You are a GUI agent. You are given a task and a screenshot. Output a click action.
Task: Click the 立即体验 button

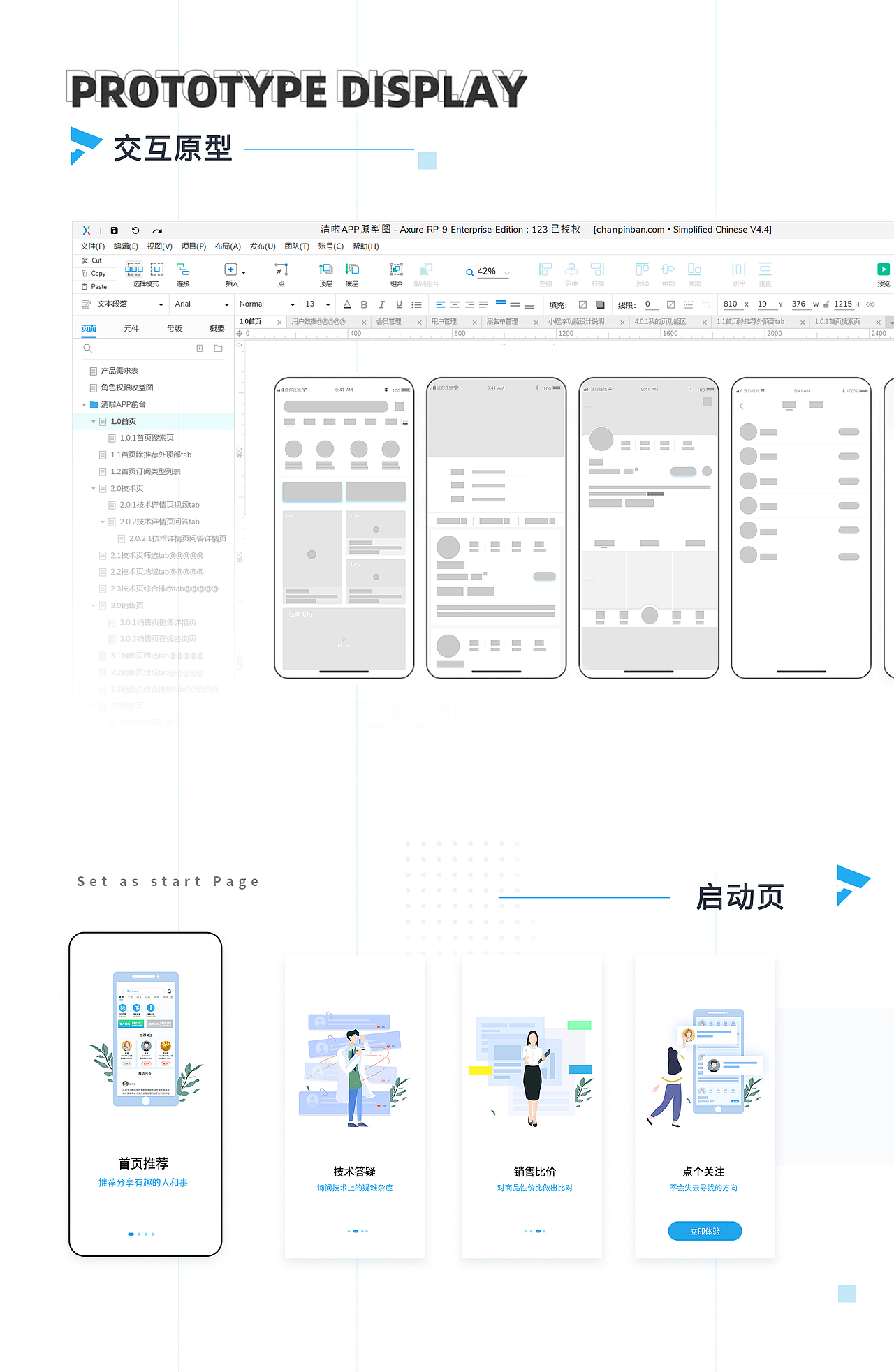tap(705, 1231)
